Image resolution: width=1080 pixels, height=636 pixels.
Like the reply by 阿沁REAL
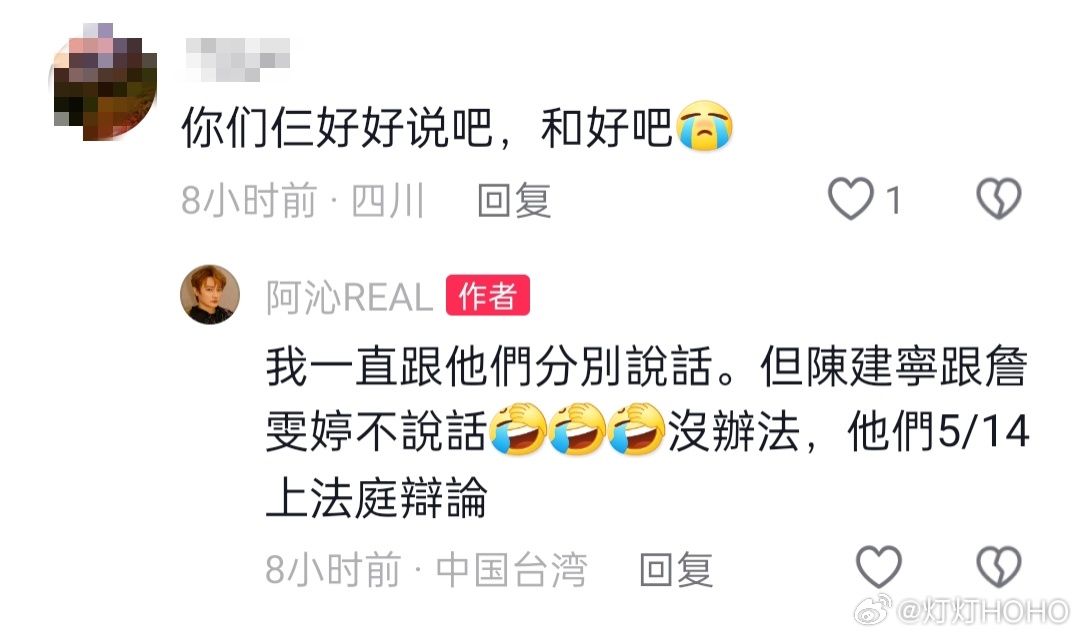[878, 567]
